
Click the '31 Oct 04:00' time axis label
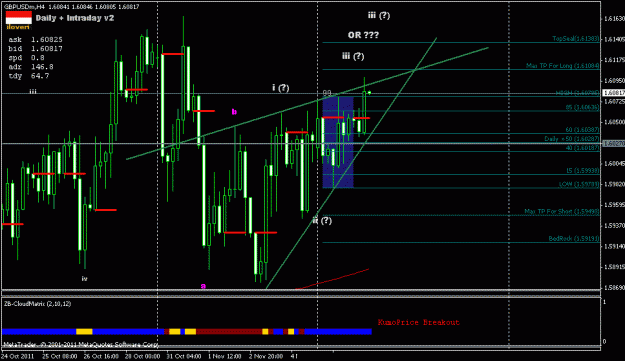tap(184, 356)
